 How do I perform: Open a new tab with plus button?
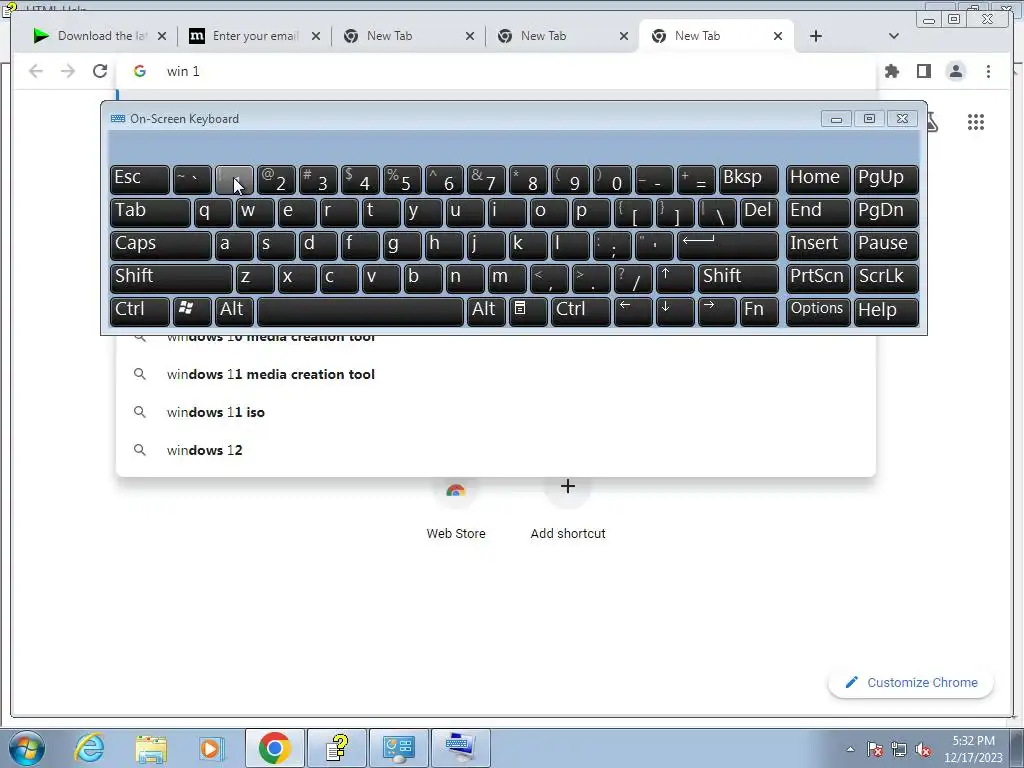tap(816, 36)
